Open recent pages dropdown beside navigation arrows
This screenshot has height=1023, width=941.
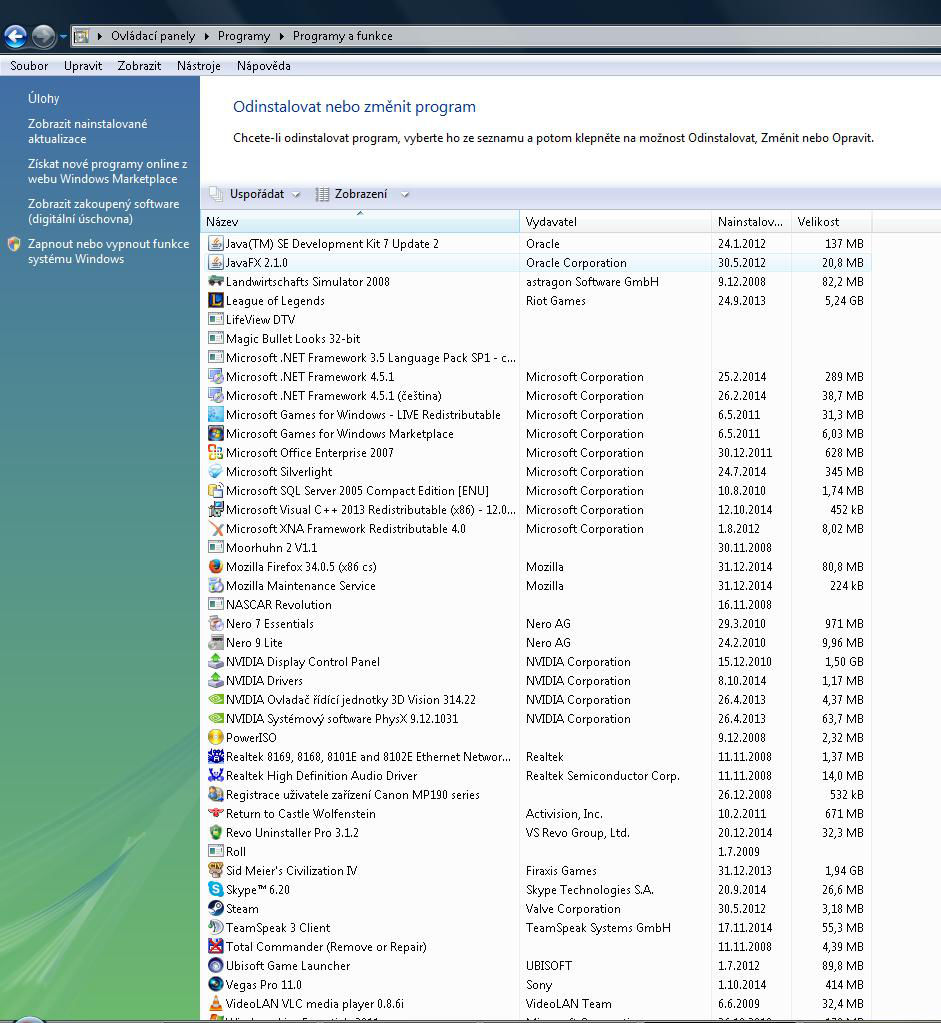(63, 37)
